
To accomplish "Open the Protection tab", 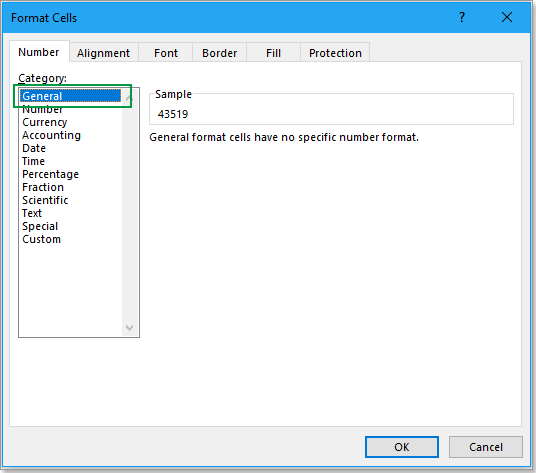I will pos(335,53).
